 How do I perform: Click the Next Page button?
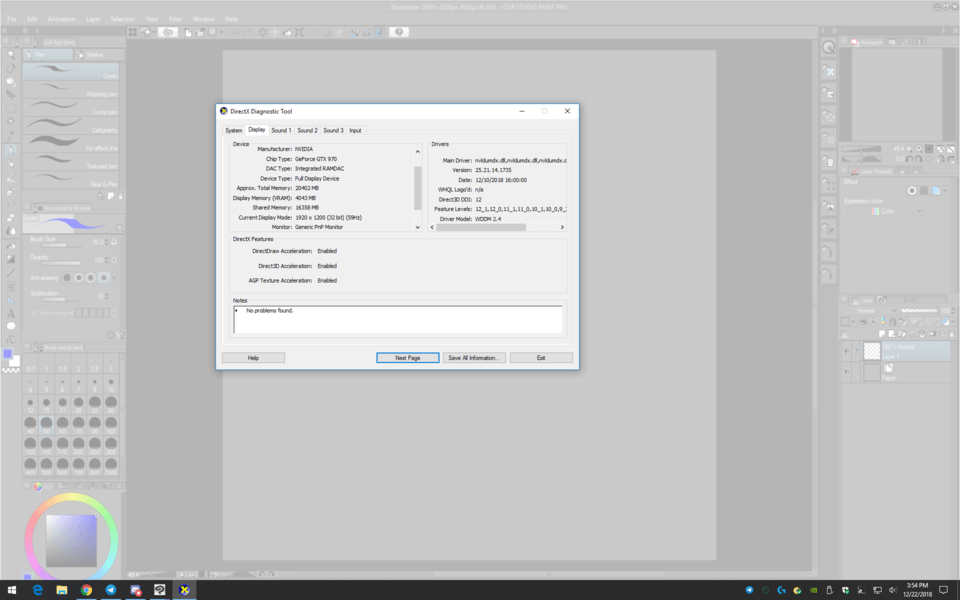(408, 358)
